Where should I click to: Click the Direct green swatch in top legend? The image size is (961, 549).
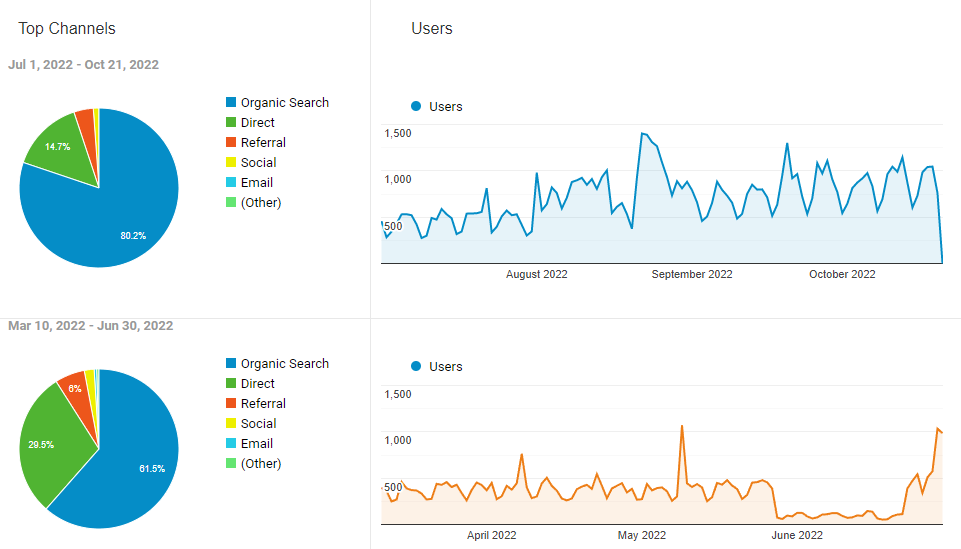click(x=231, y=123)
